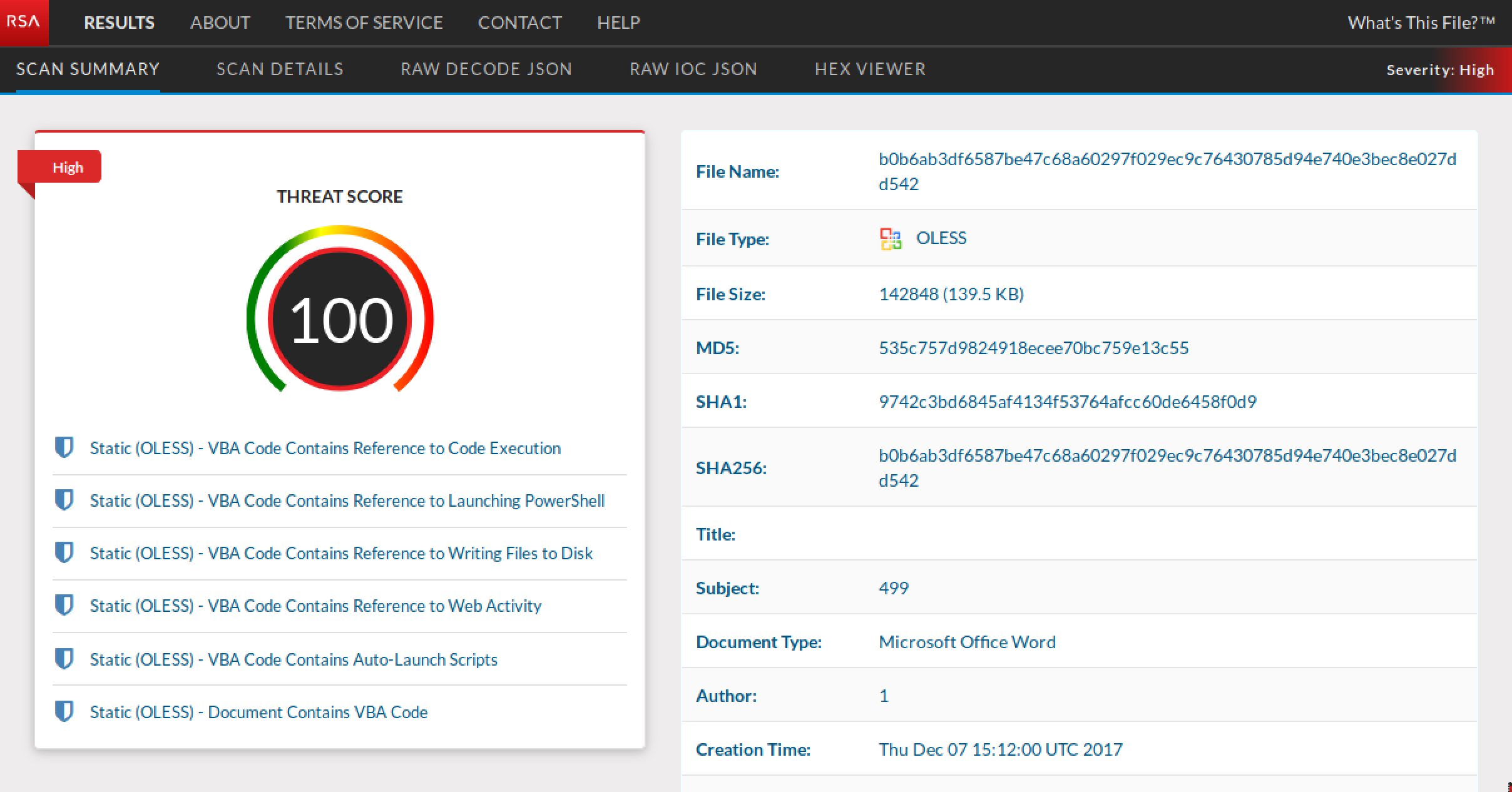Viewport: 1512px width, 792px height.
Task: Click the OLESS file type icon
Action: [891, 238]
